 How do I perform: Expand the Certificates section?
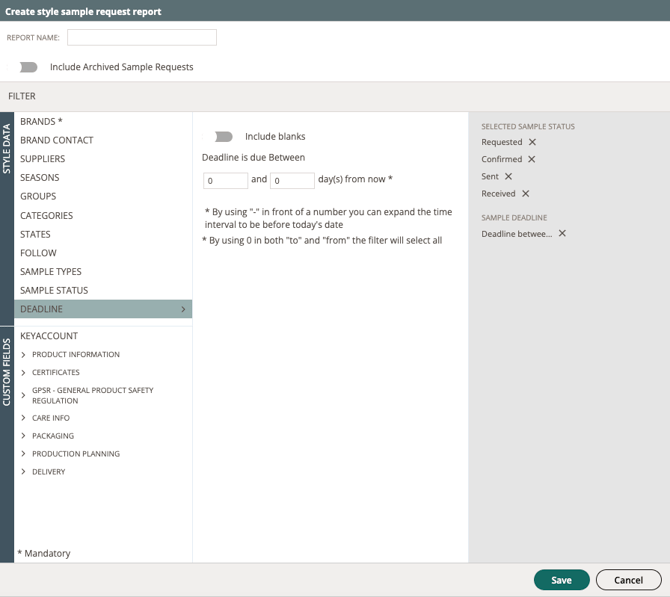[24, 372]
